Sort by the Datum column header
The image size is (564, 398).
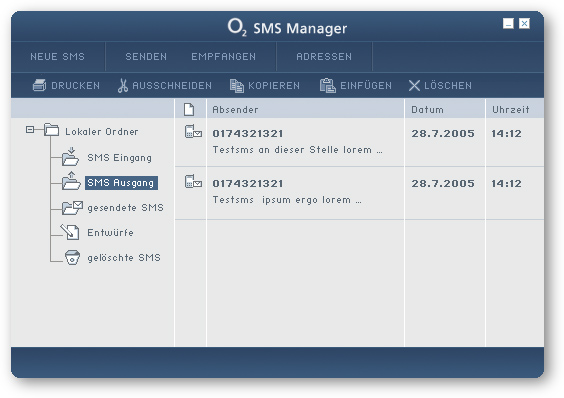(427, 109)
